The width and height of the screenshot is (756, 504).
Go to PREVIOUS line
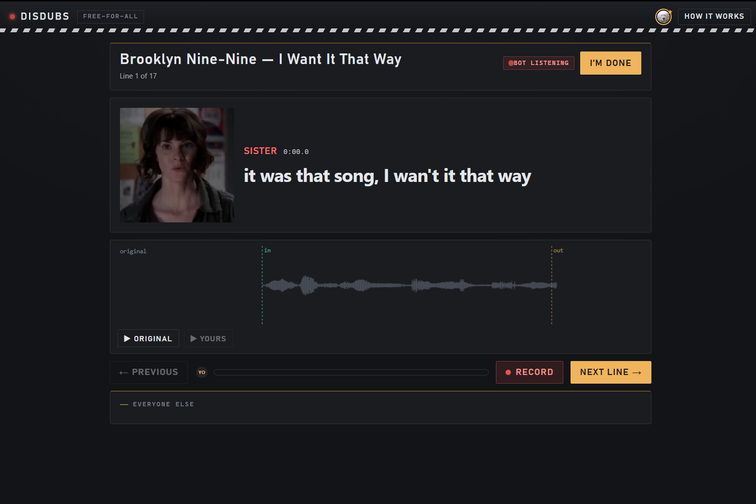click(148, 372)
